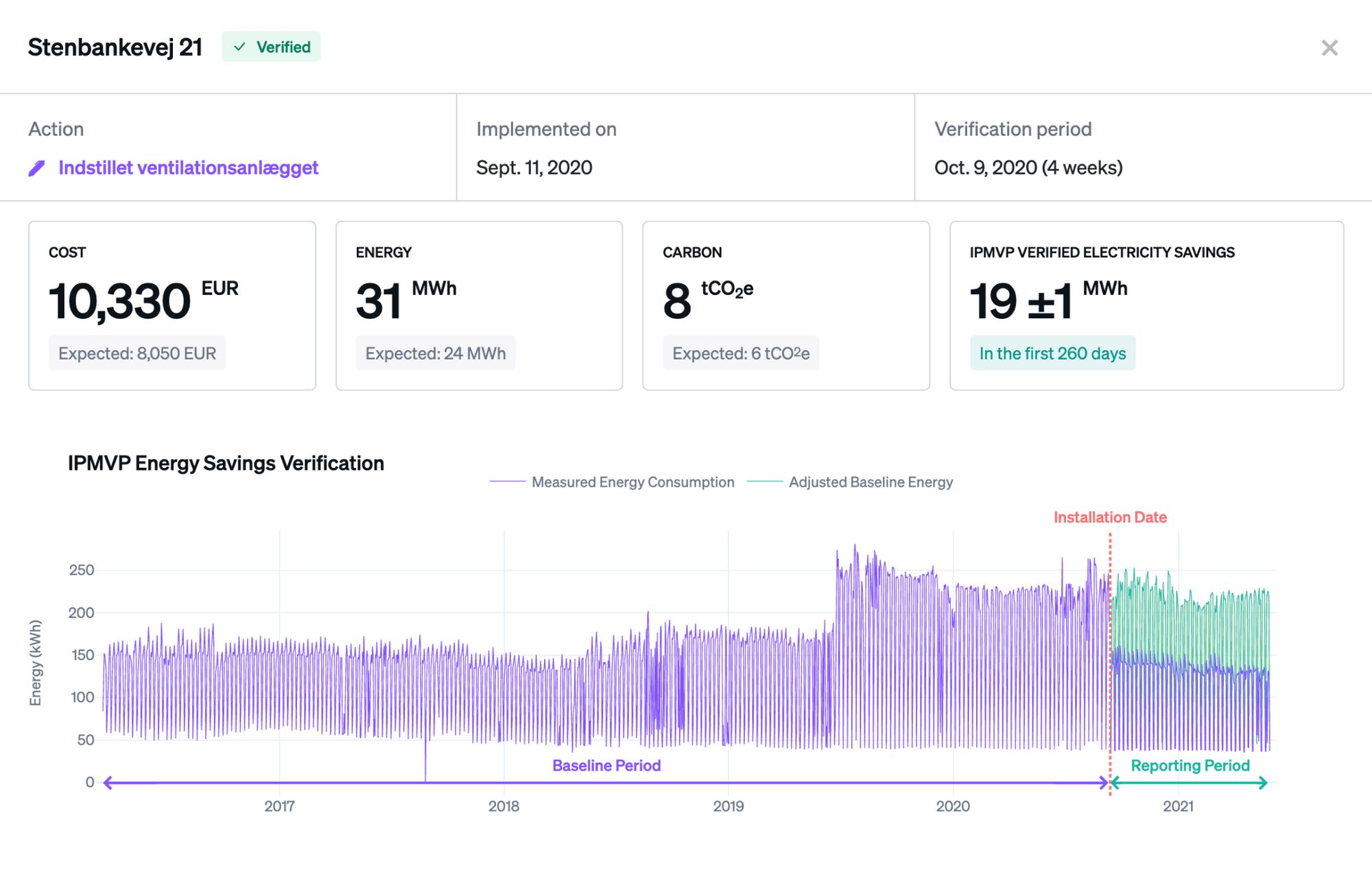Click the green Adjusted Baseline legend line swatch

pos(764,482)
